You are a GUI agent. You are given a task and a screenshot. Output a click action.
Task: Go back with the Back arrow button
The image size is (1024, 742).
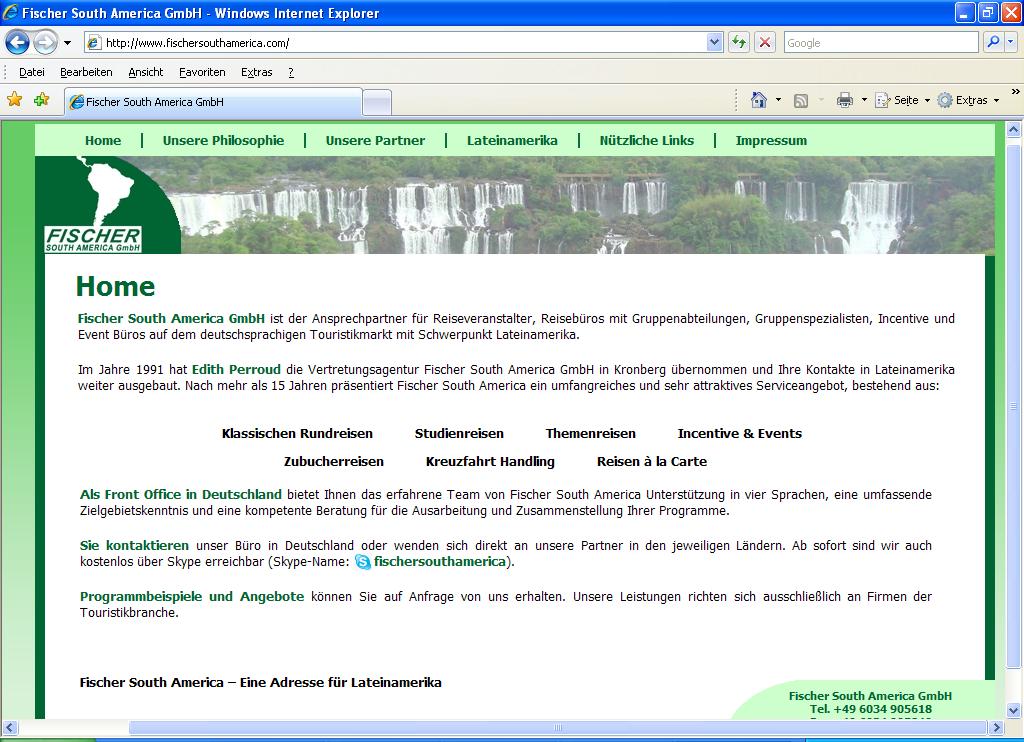pos(18,43)
